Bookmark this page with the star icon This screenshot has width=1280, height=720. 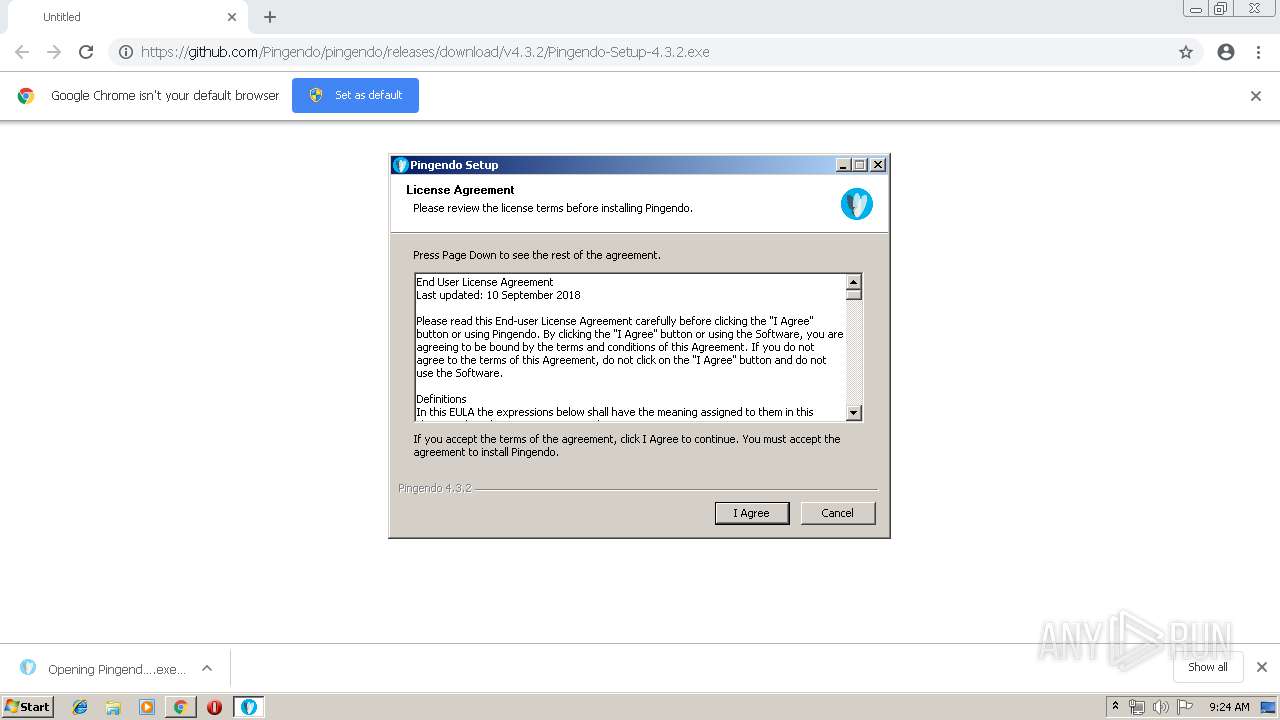pos(1186,52)
